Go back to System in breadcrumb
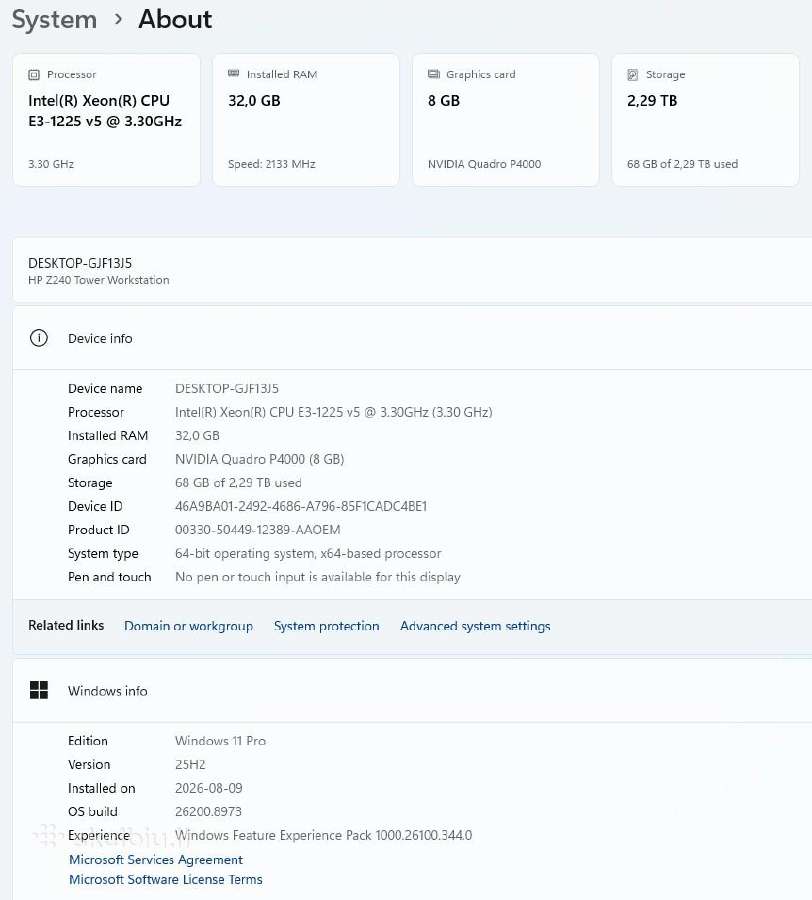The width and height of the screenshot is (812, 900). 55,20
